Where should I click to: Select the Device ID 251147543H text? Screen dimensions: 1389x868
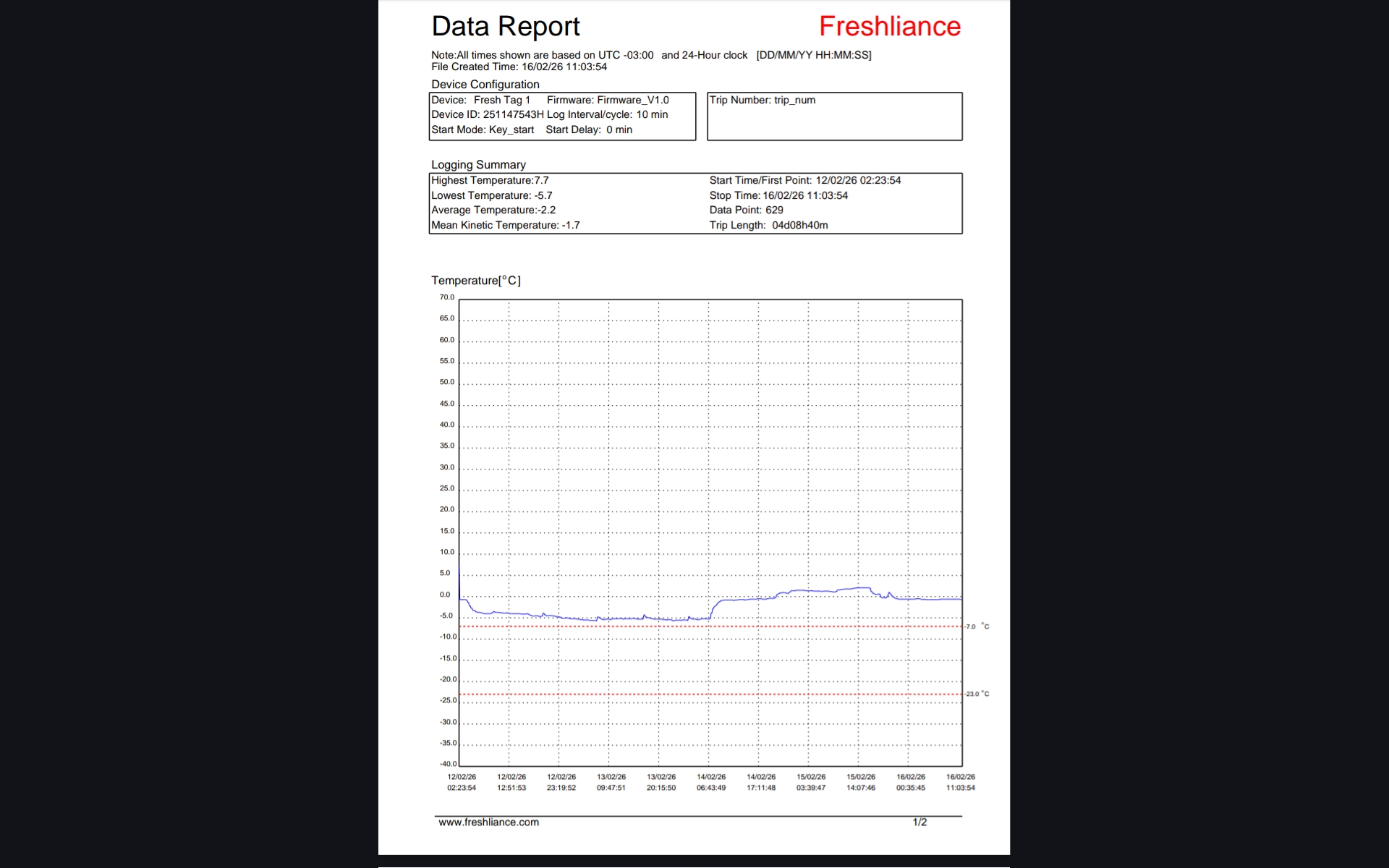[487, 114]
